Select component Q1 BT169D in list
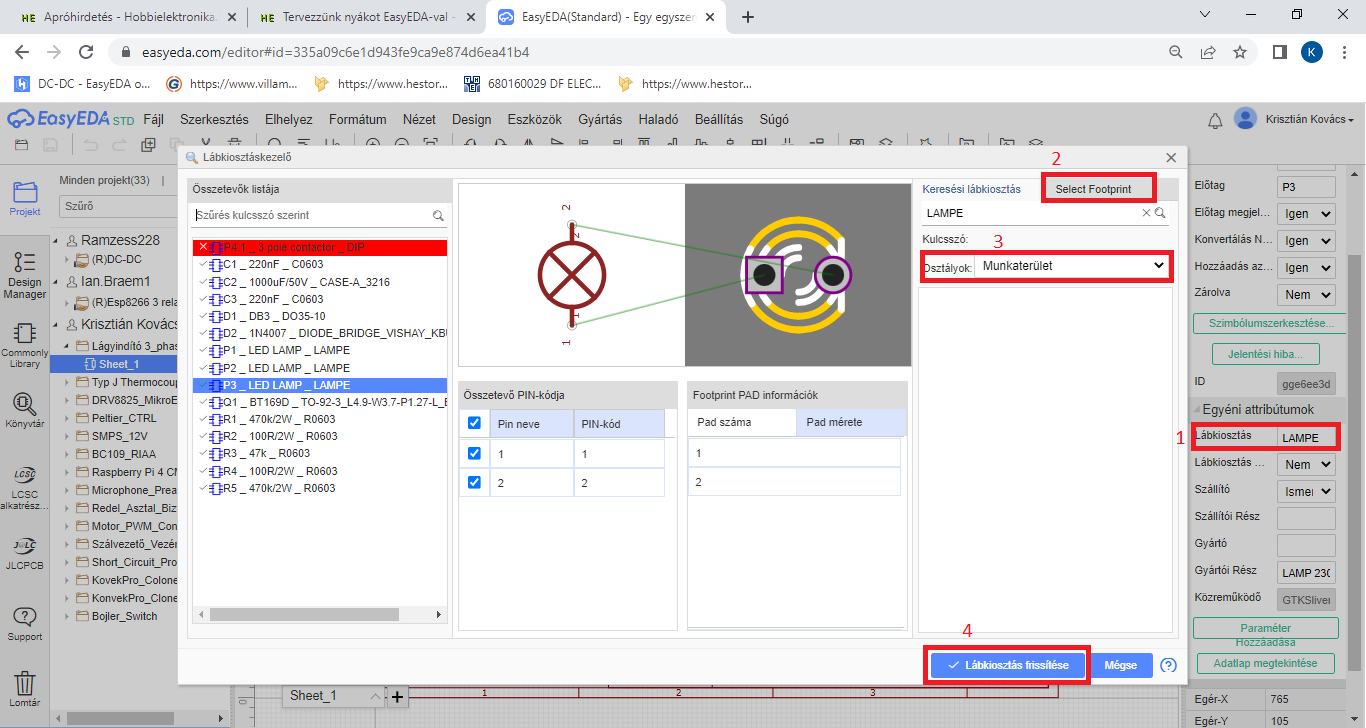Viewport: 1366px width, 728px height. coord(319,402)
